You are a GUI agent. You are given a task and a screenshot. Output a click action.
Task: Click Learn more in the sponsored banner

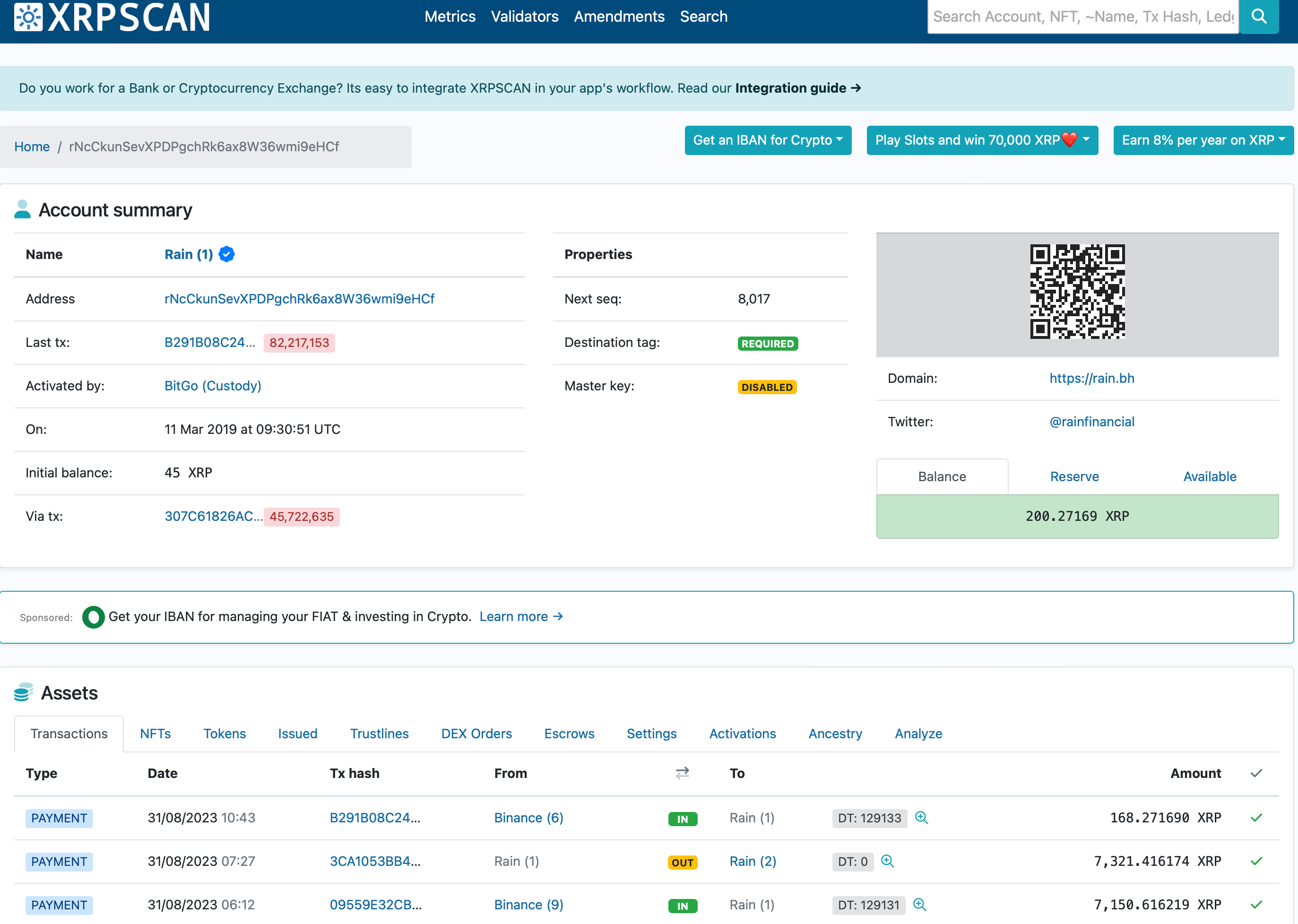tap(521, 617)
